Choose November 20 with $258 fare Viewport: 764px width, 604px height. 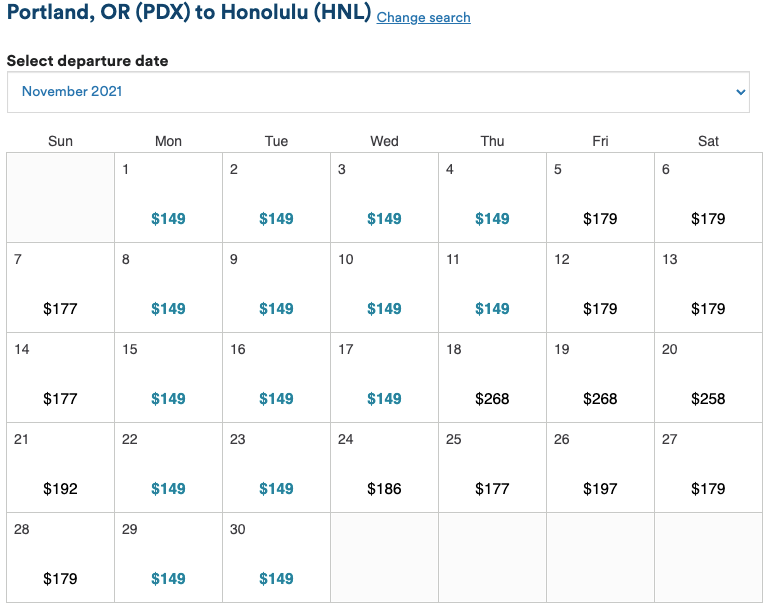click(x=708, y=399)
